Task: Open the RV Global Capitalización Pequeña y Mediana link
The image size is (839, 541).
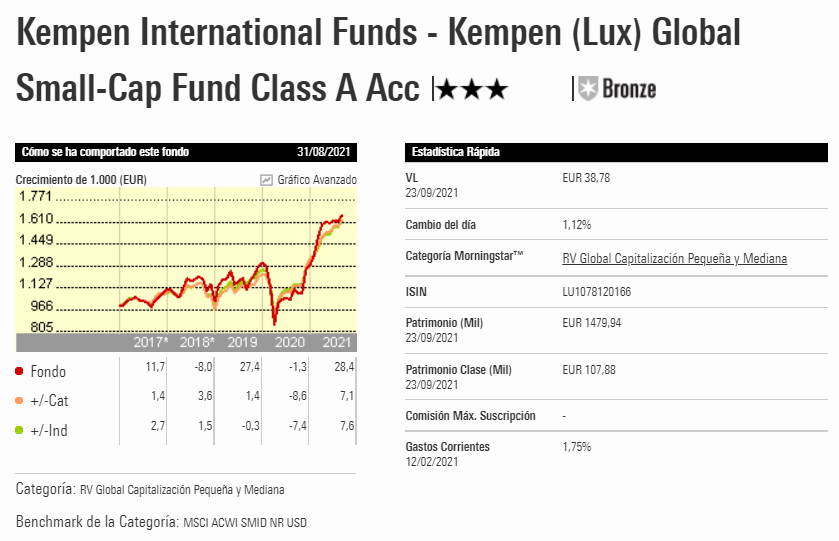Action: (x=675, y=259)
